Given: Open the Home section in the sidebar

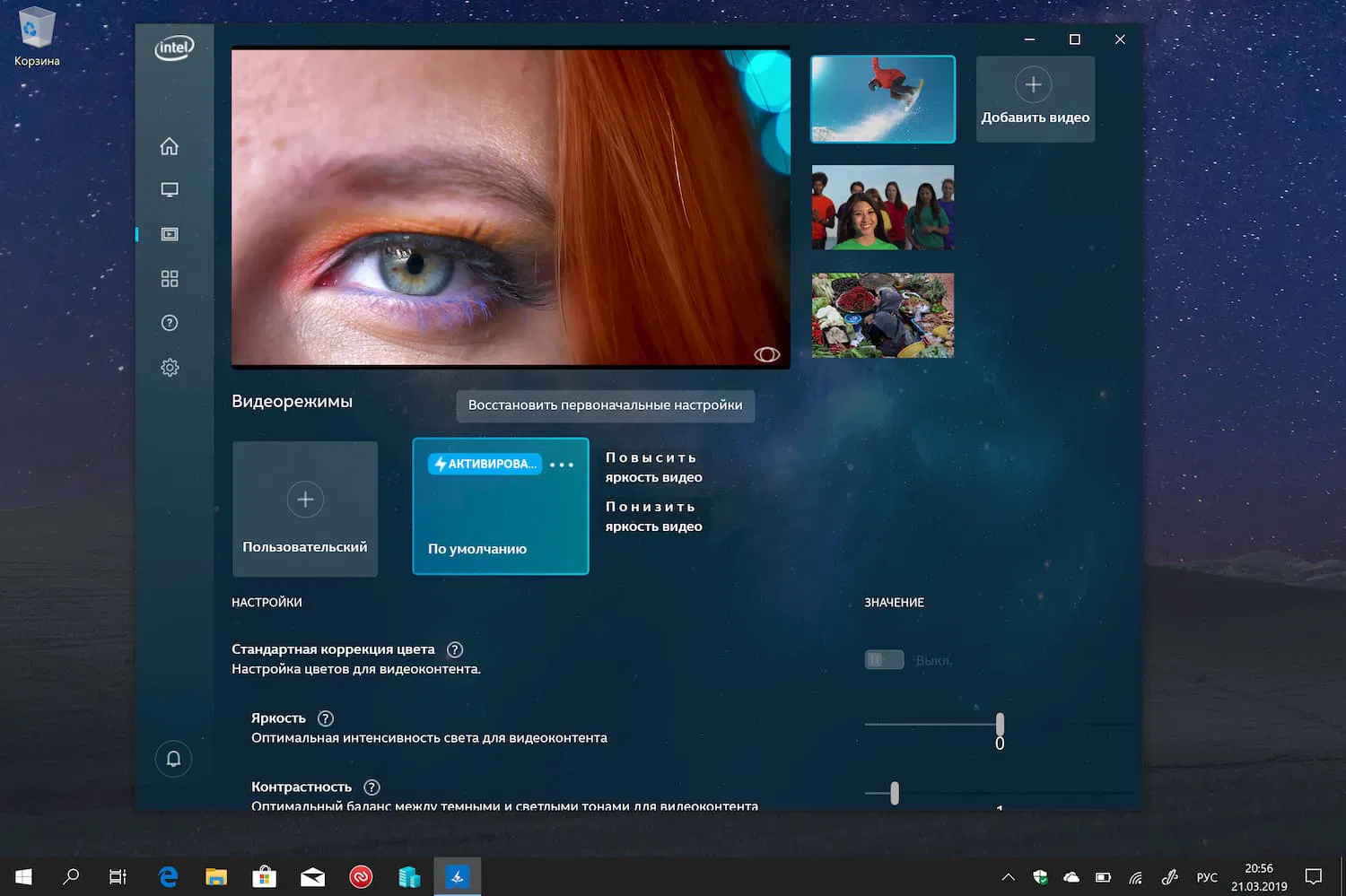Looking at the screenshot, I should [169, 145].
